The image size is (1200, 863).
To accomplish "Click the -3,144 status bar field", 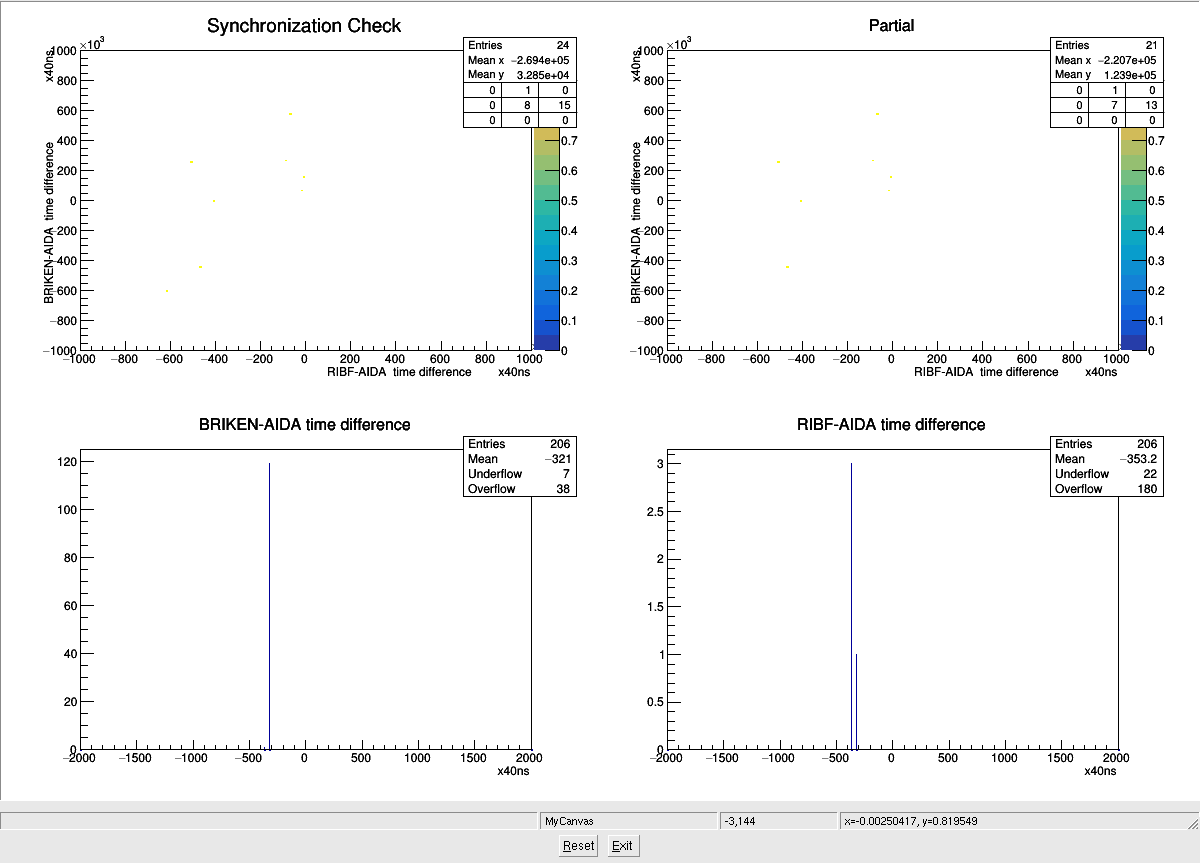I will point(778,821).
